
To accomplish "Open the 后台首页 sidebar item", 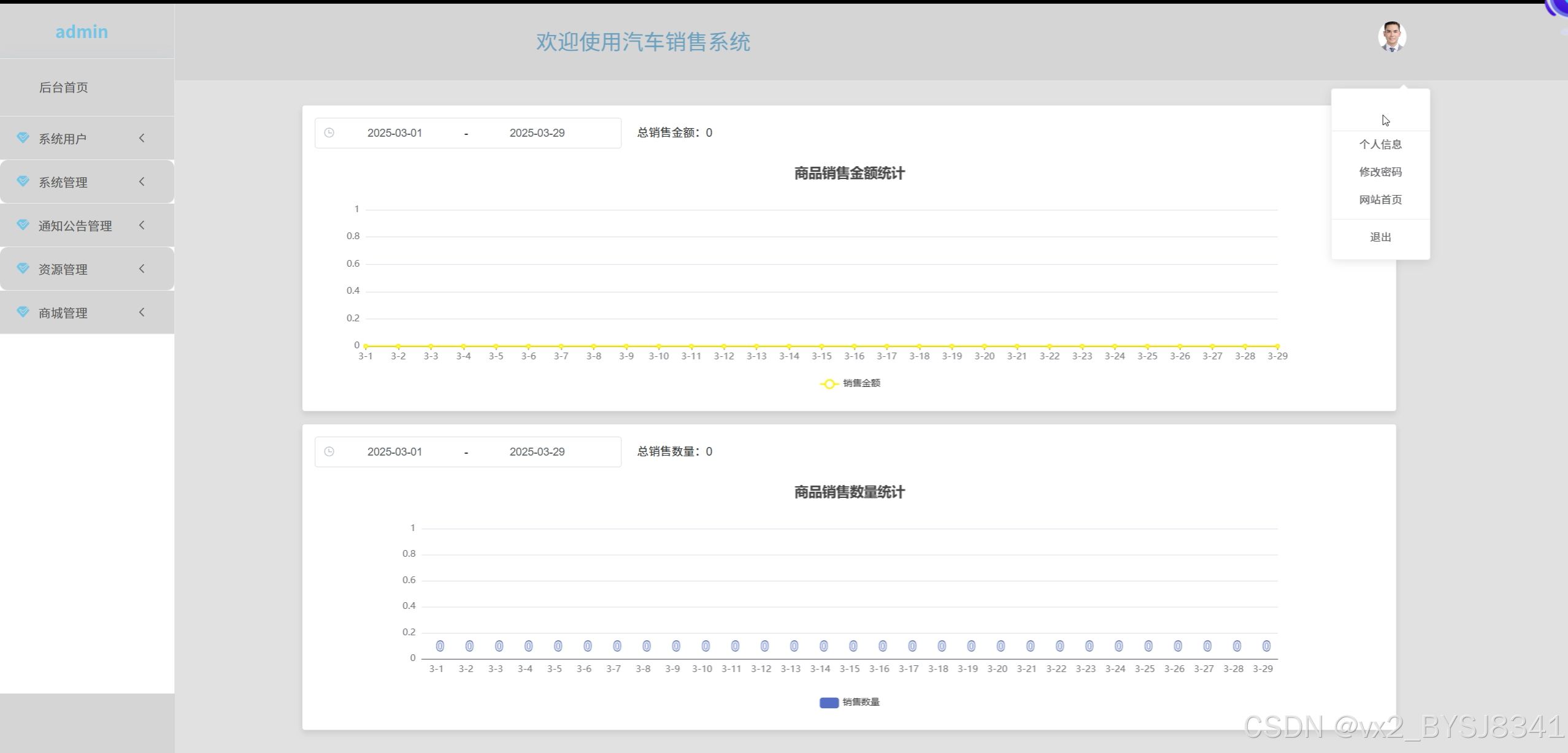I will point(64,87).
